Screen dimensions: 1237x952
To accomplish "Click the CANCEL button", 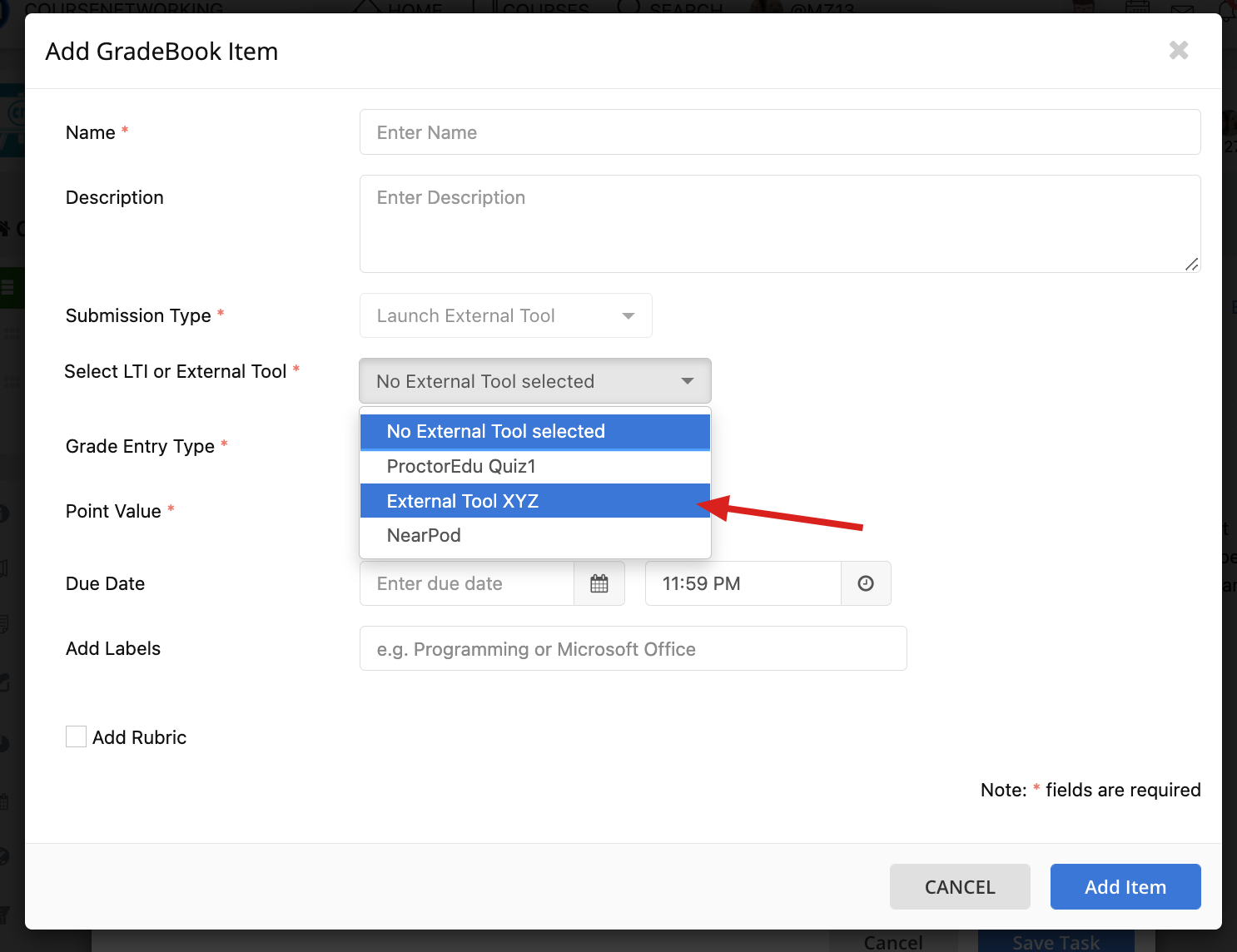I will pos(960,887).
